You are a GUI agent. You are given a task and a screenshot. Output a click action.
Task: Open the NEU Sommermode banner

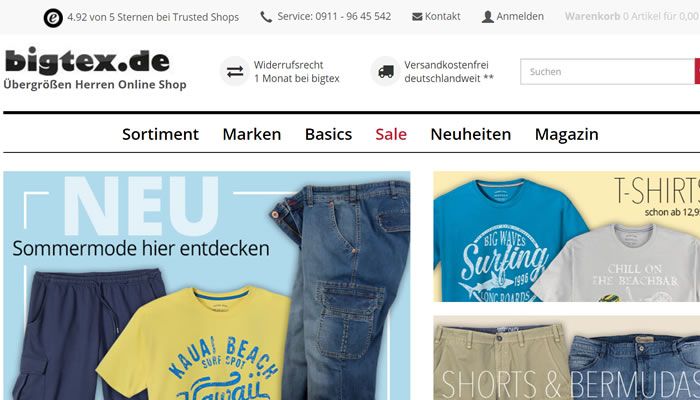(207, 286)
